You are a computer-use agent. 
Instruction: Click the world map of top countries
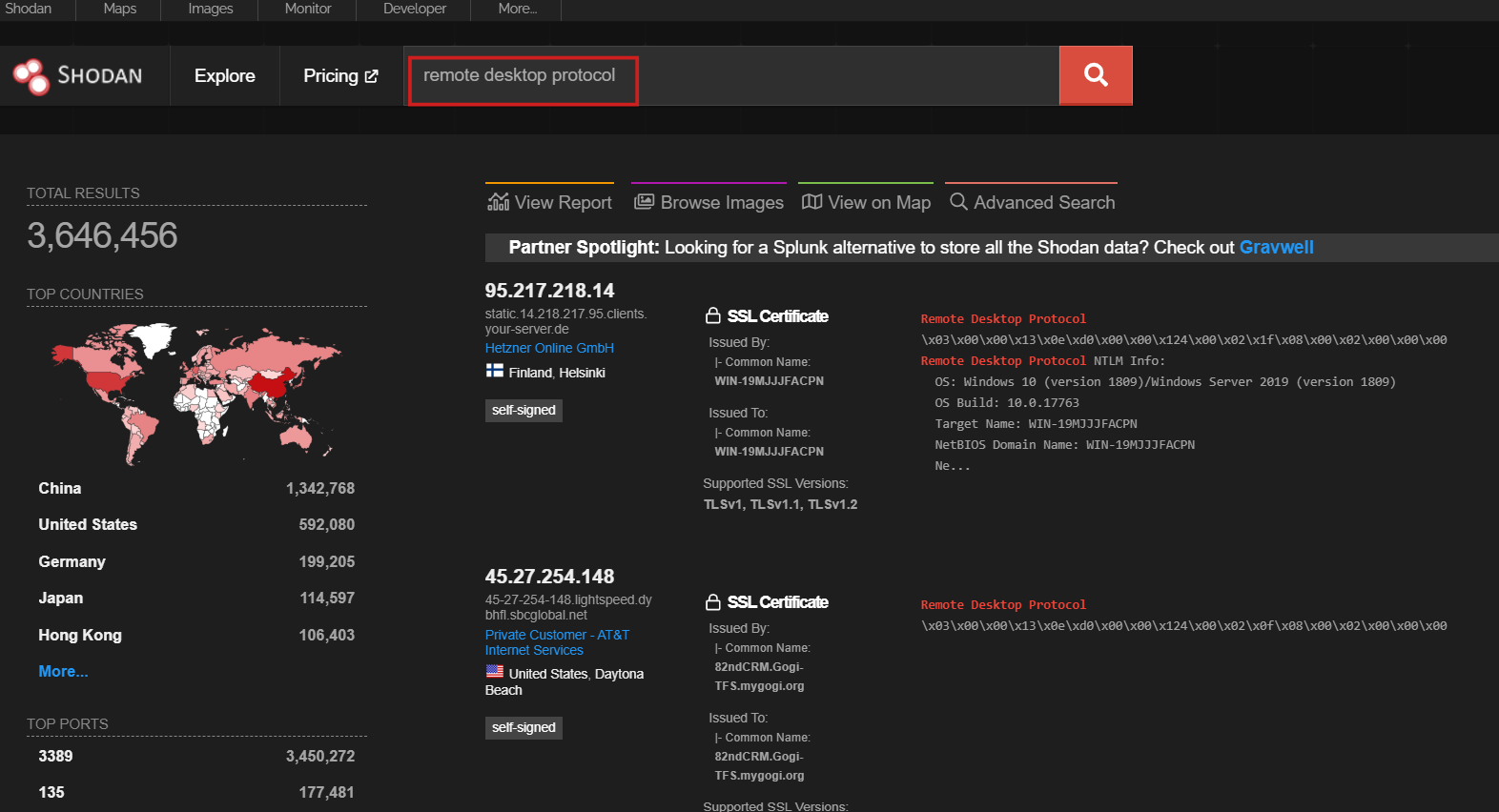[x=196, y=393]
